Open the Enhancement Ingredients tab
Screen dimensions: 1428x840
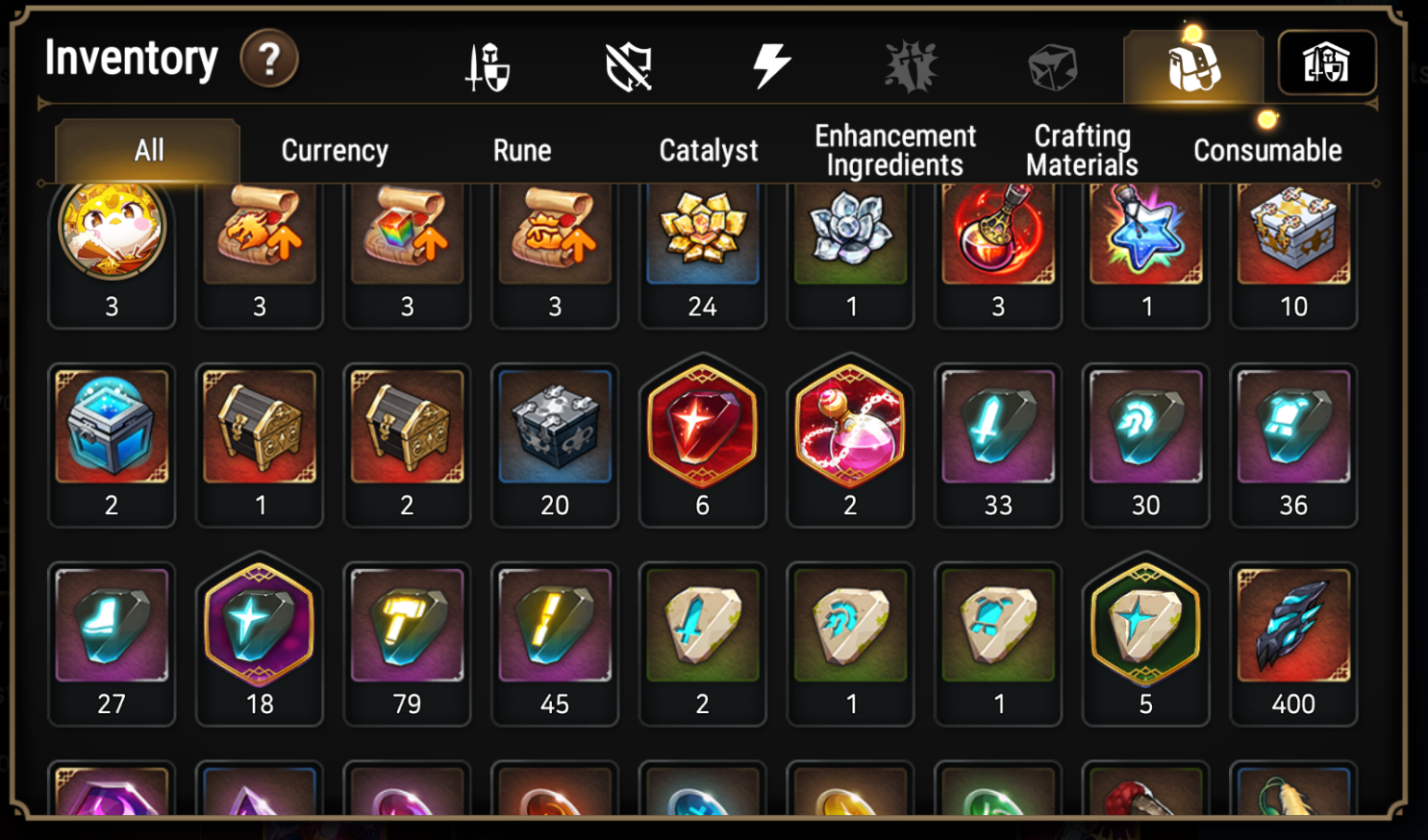pyautogui.click(x=895, y=151)
